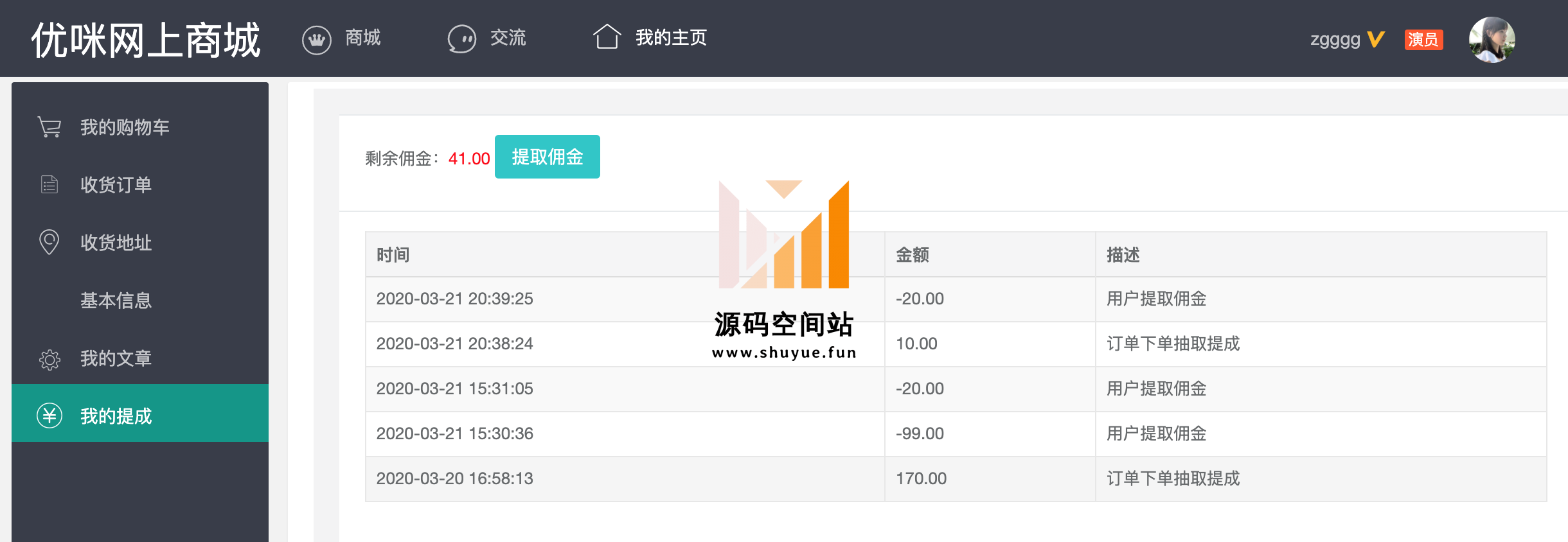Click 用户提取佣金 in the 20:39:25 row
1568x542 pixels.
pyautogui.click(x=1157, y=299)
